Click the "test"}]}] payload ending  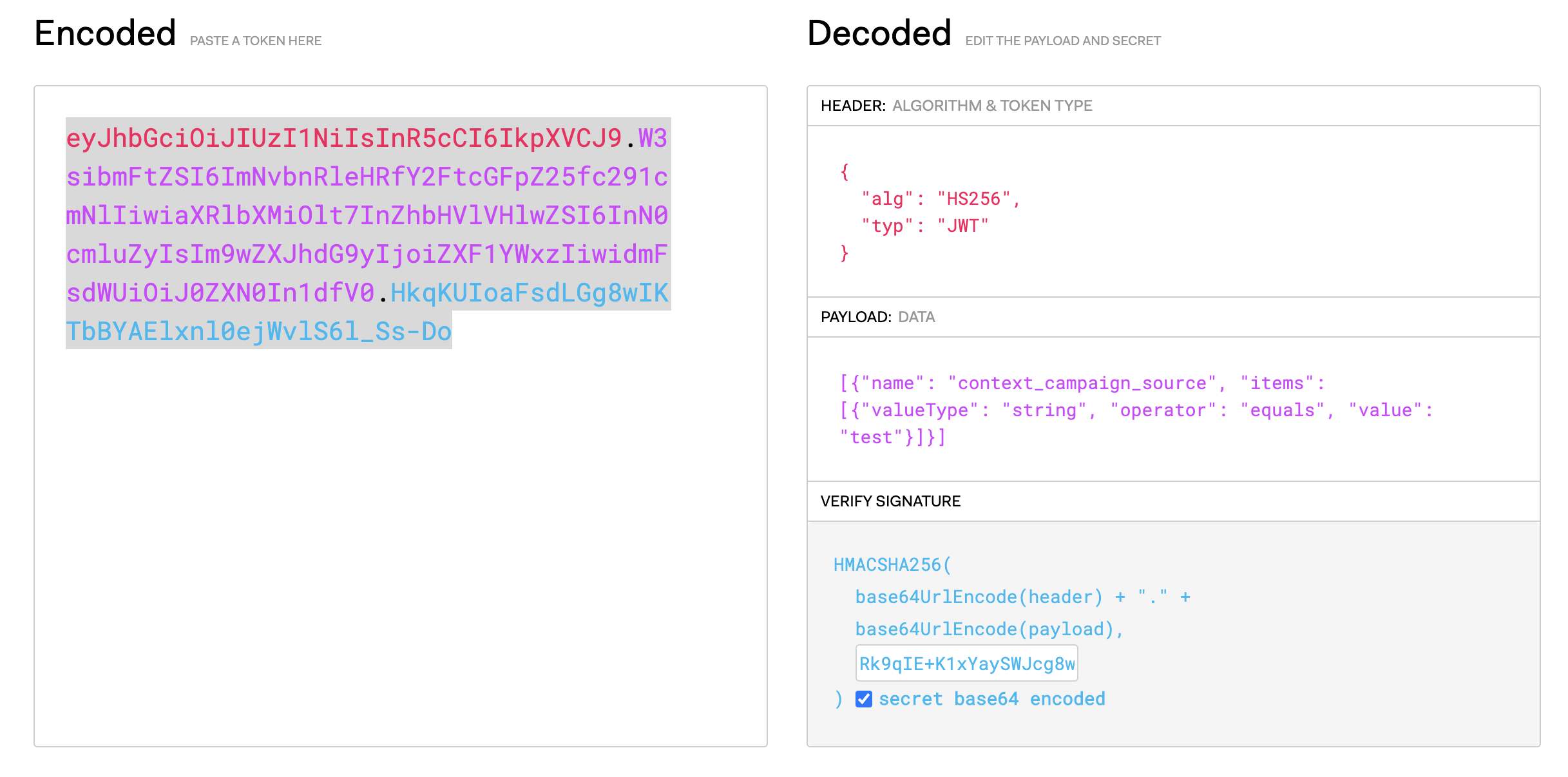coord(892,437)
